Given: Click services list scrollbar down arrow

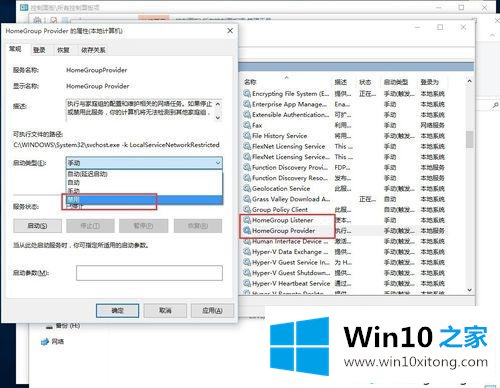Looking at the screenshot, I should point(469,290).
